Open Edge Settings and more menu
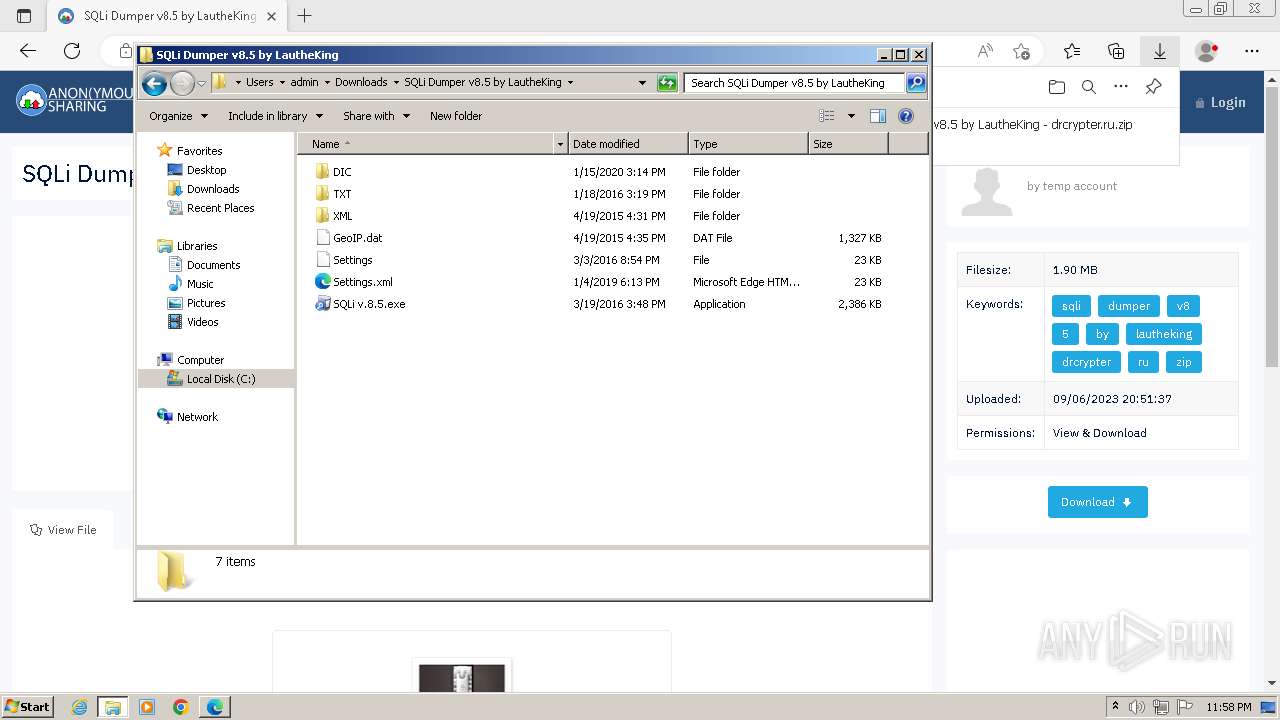The image size is (1280, 720). tap(1252, 51)
